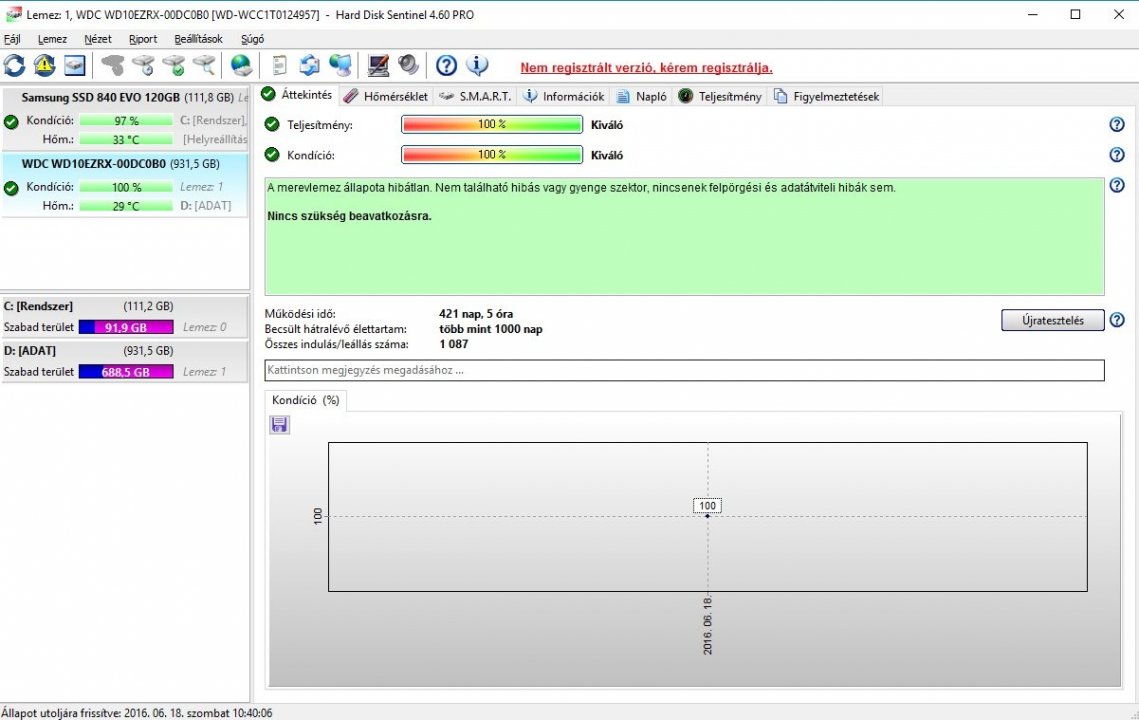The height and width of the screenshot is (720, 1139).
Task: Select the Kondíció (%) graph tab
Action: pyautogui.click(x=306, y=400)
